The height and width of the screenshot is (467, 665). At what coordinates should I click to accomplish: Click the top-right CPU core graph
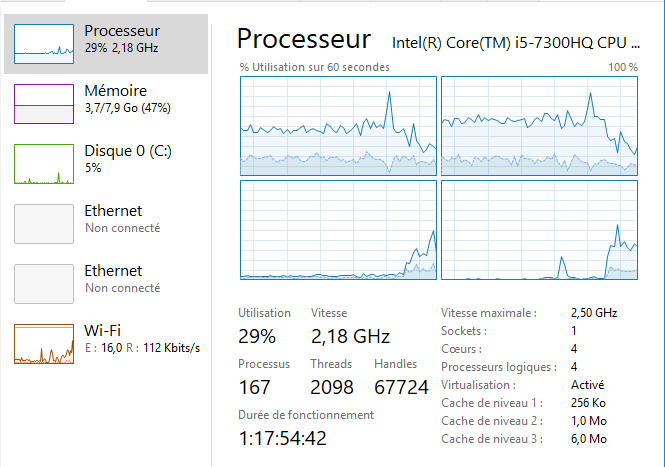pyautogui.click(x=539, y=126)
